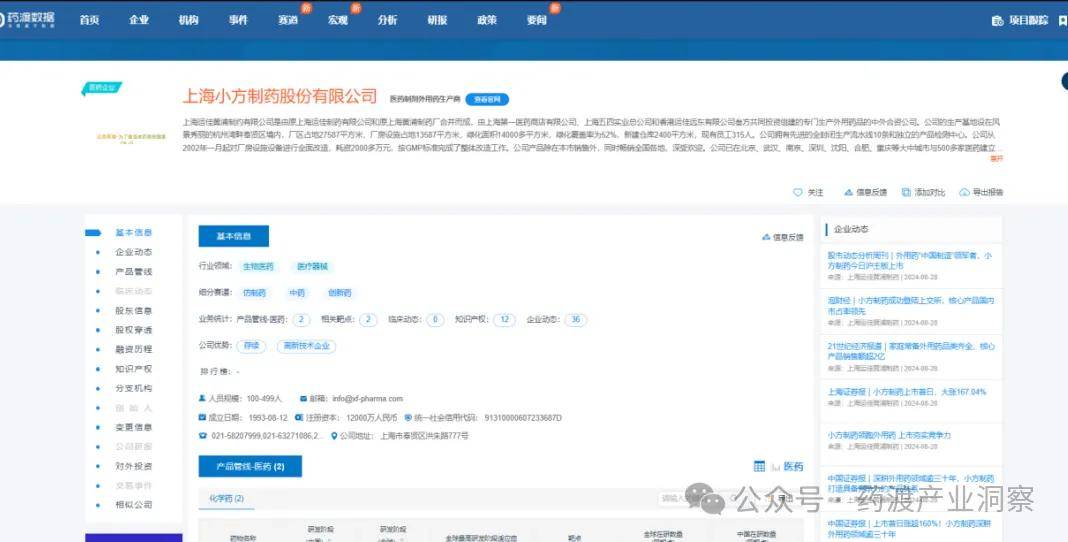
Task: Click the 查看官网 button
Action: pos(487,99)
